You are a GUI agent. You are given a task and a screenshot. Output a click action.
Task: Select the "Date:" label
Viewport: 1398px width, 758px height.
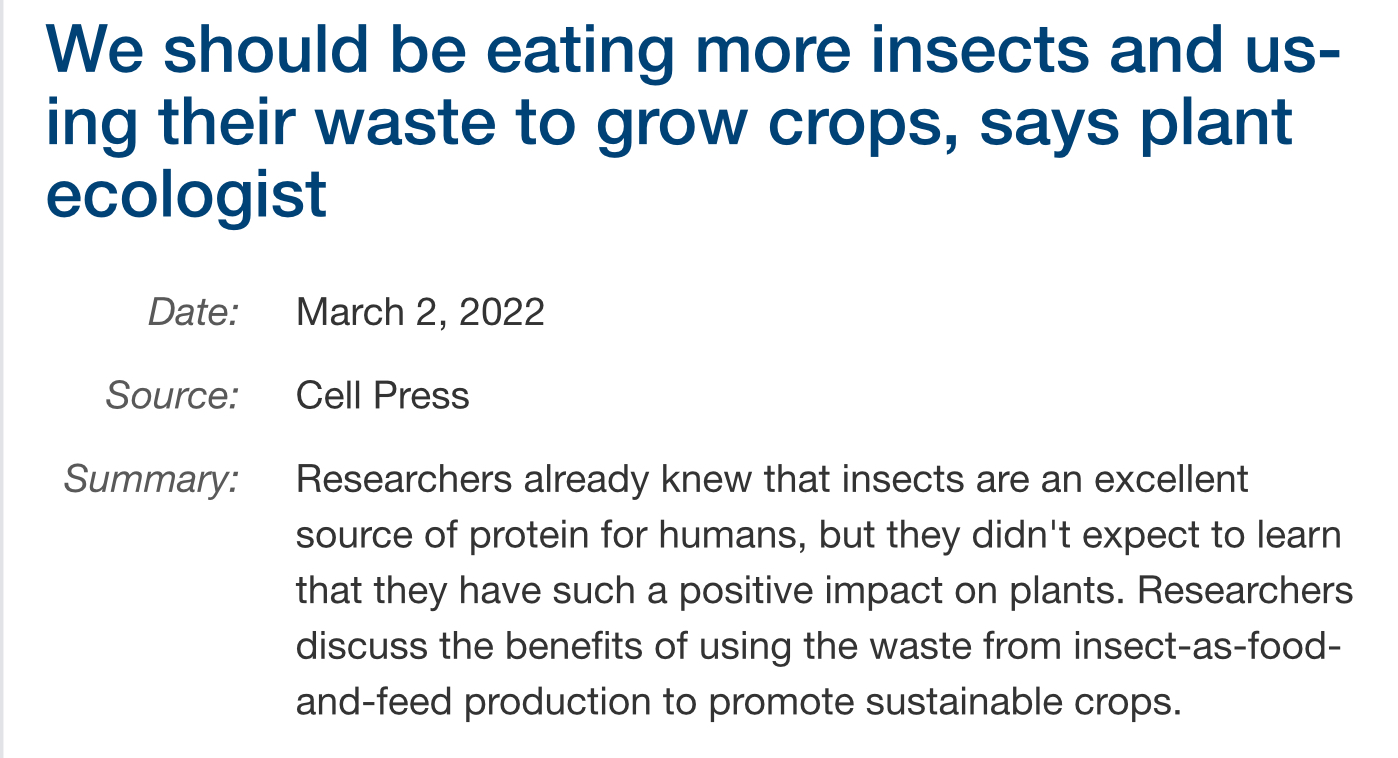click(194, 312)
